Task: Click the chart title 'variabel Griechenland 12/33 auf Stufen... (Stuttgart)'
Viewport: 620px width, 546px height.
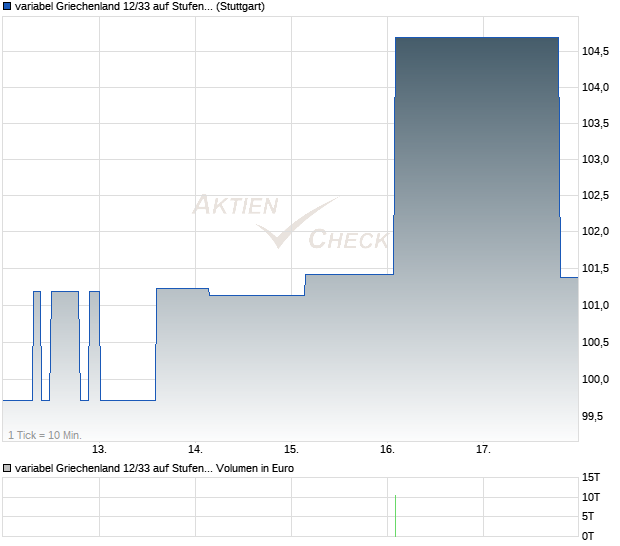Action: click(140, 6)
